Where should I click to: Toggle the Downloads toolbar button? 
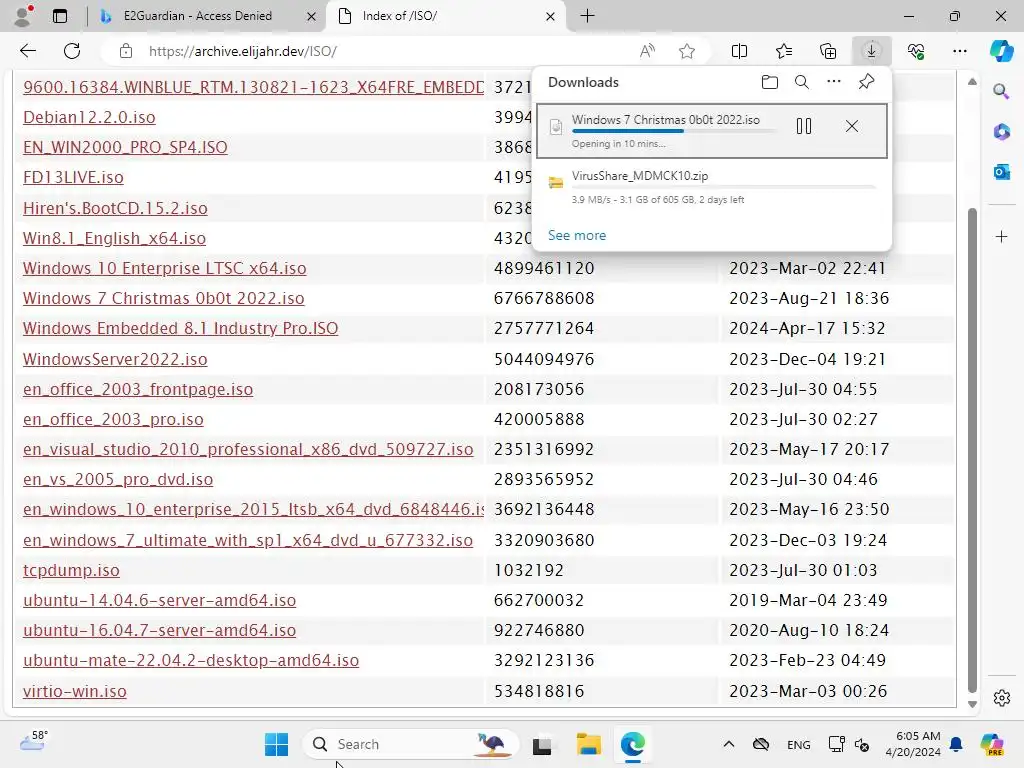[871, 51]
